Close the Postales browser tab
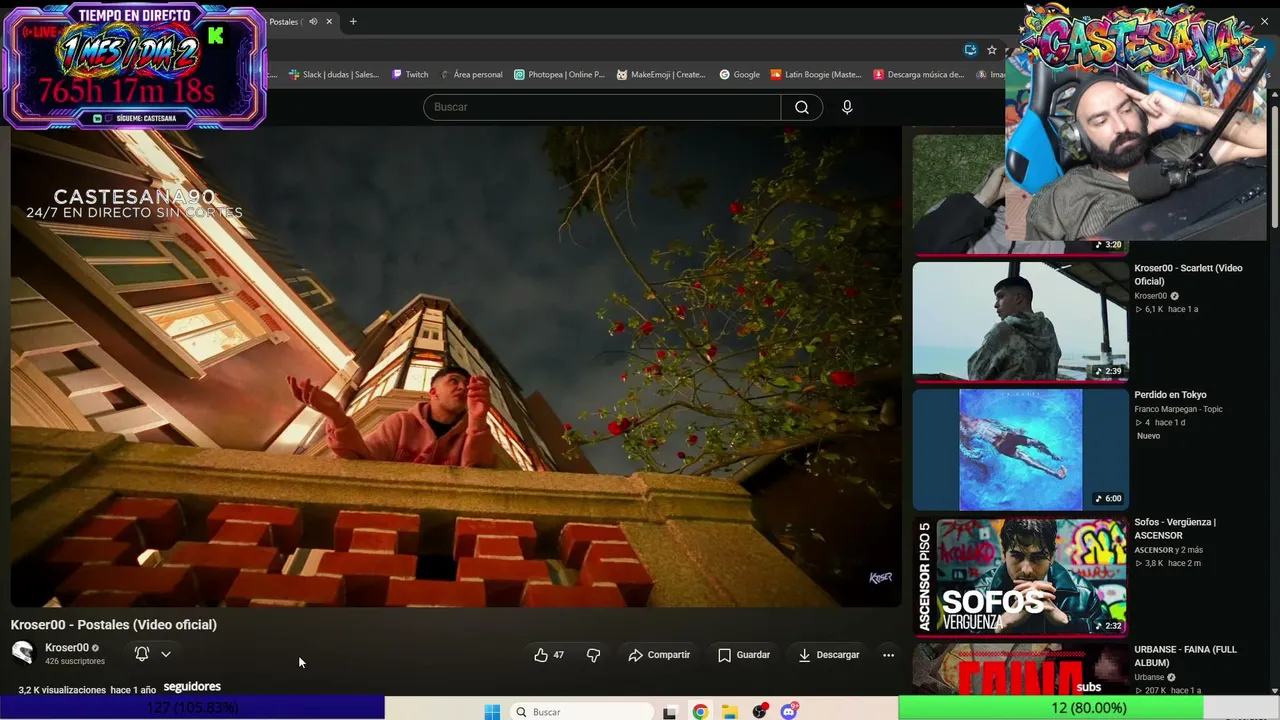 (x=329, y=21)
